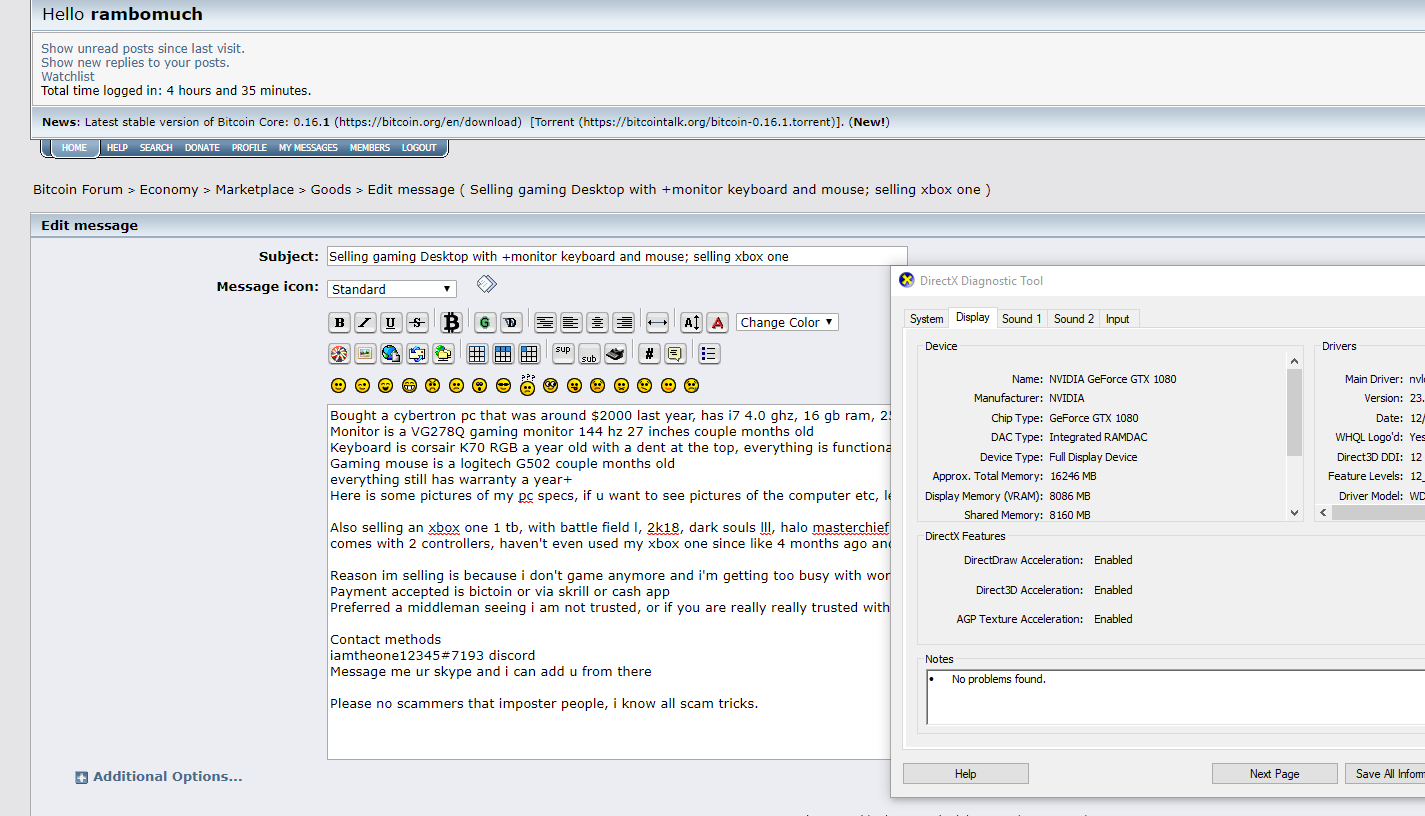Go to Marketplace breadcrumb link
This screenshot has width=1425, height=816.
pyautogui.click(x=255, y=189)
